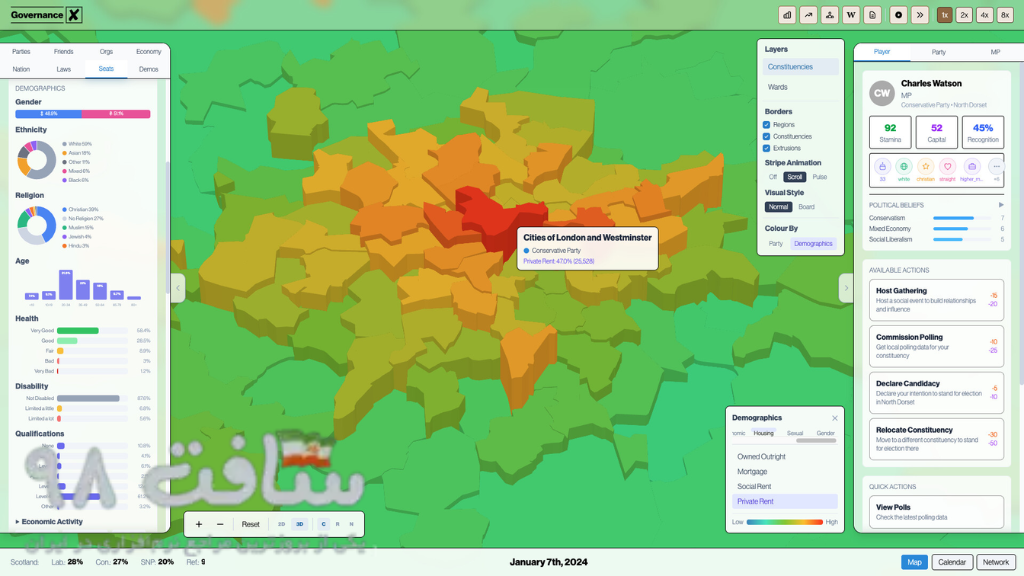Viewport: 1024px width, 576px height.
Task: Click the CW player avatar
Action: click(x=882, y=93)
